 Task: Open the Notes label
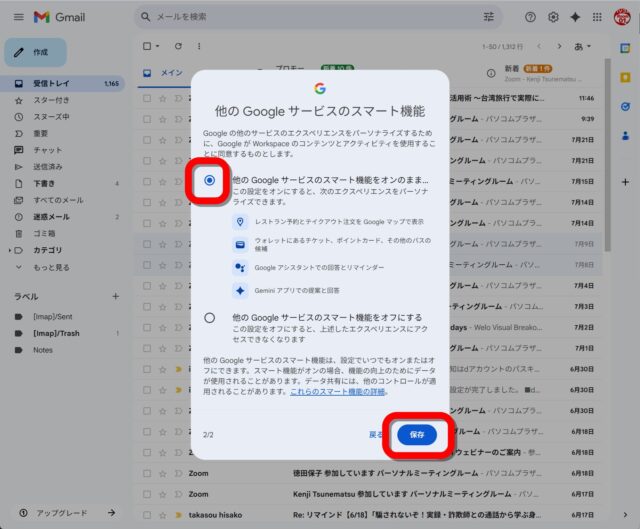pyautogui.click(x=62, y=350)
